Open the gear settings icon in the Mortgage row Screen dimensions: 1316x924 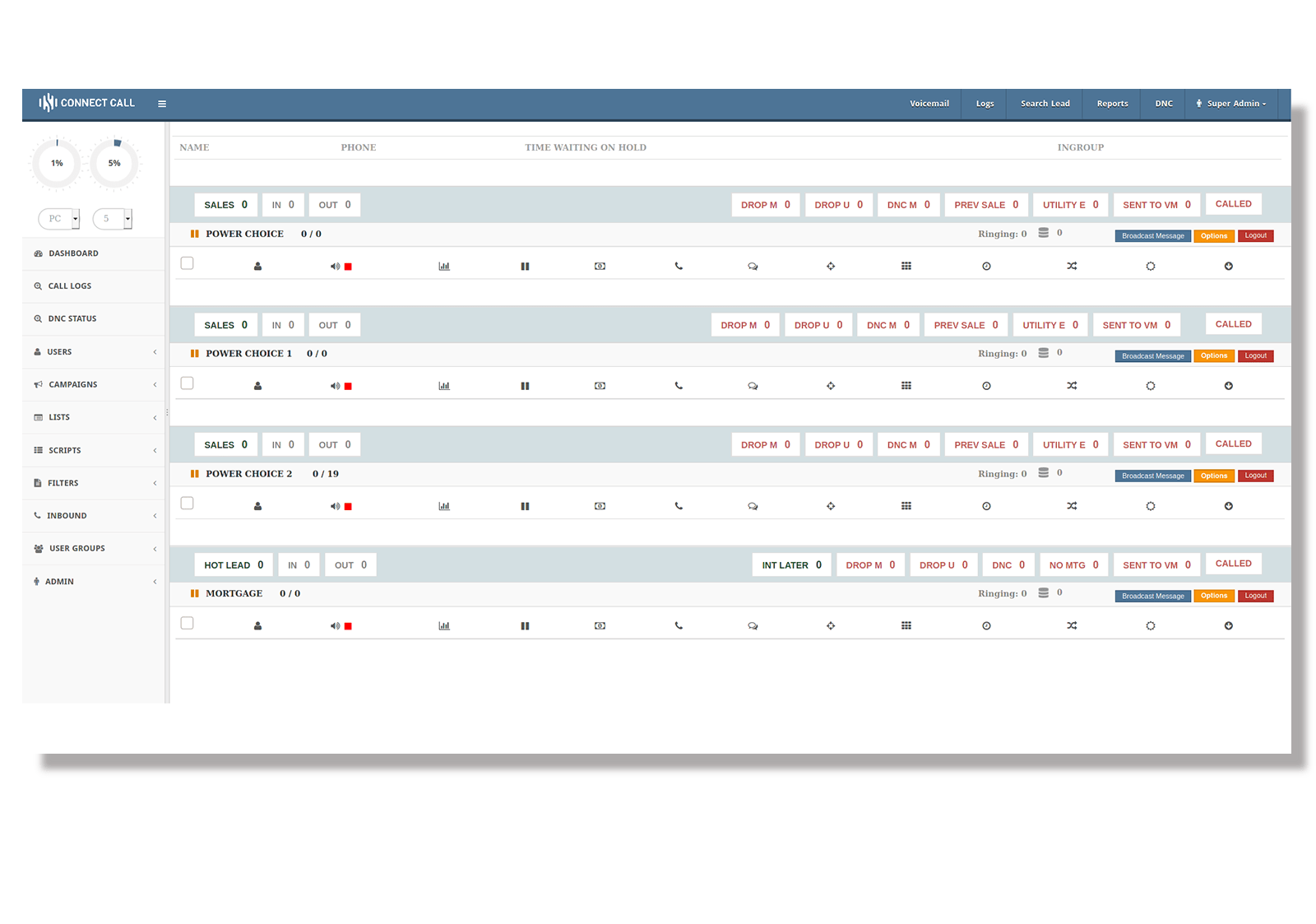pyautogui.click(x=1150, y=625)
